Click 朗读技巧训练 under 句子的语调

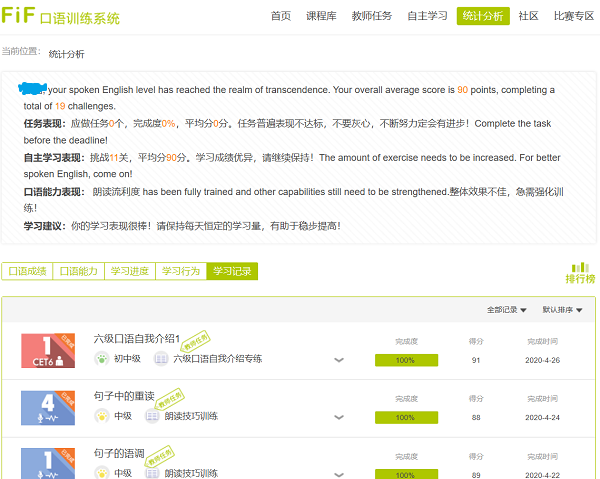pyautogui.click(x=191, y=473)
